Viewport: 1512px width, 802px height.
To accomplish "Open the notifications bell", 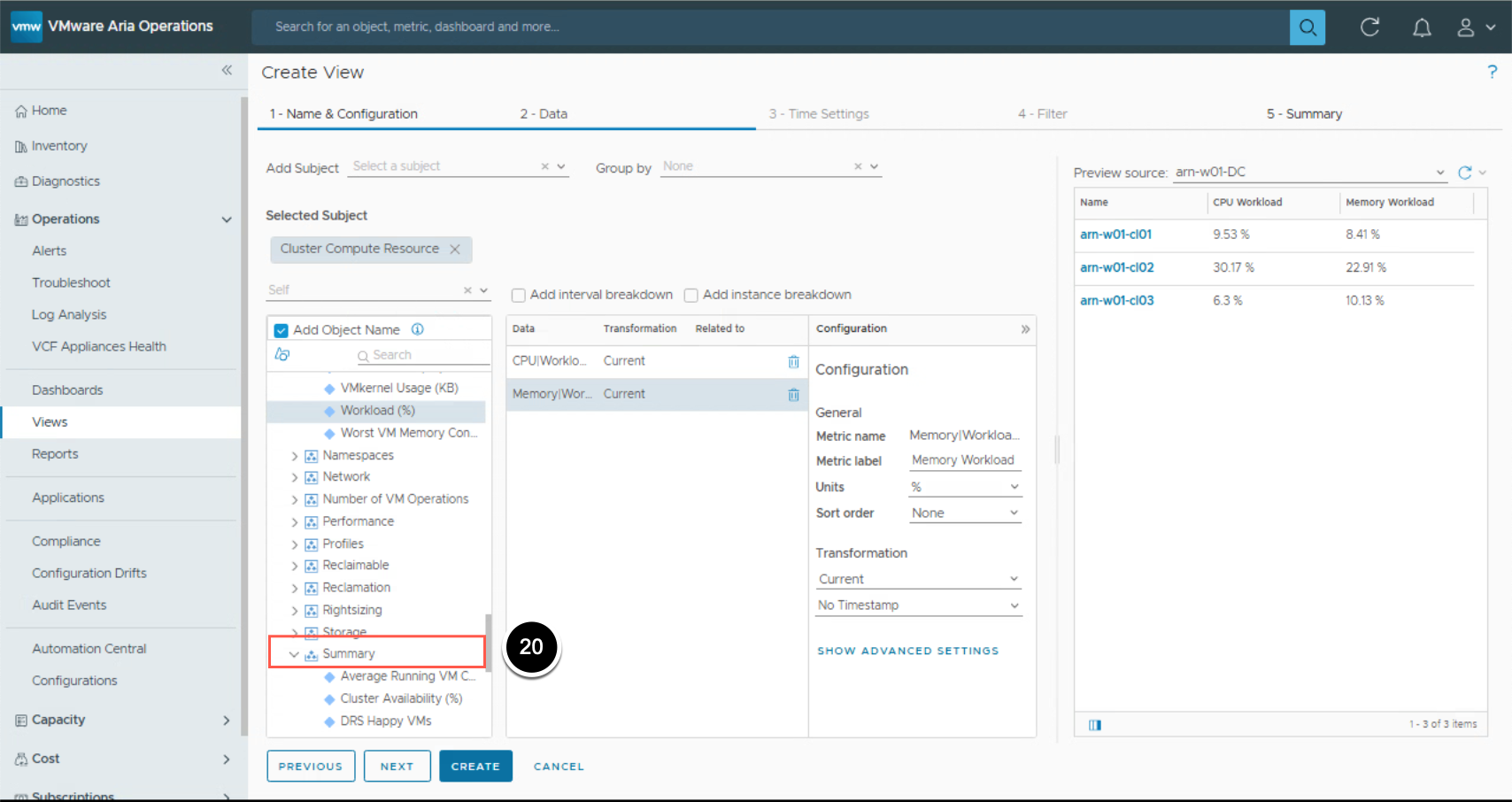I will coord(1421,27).
